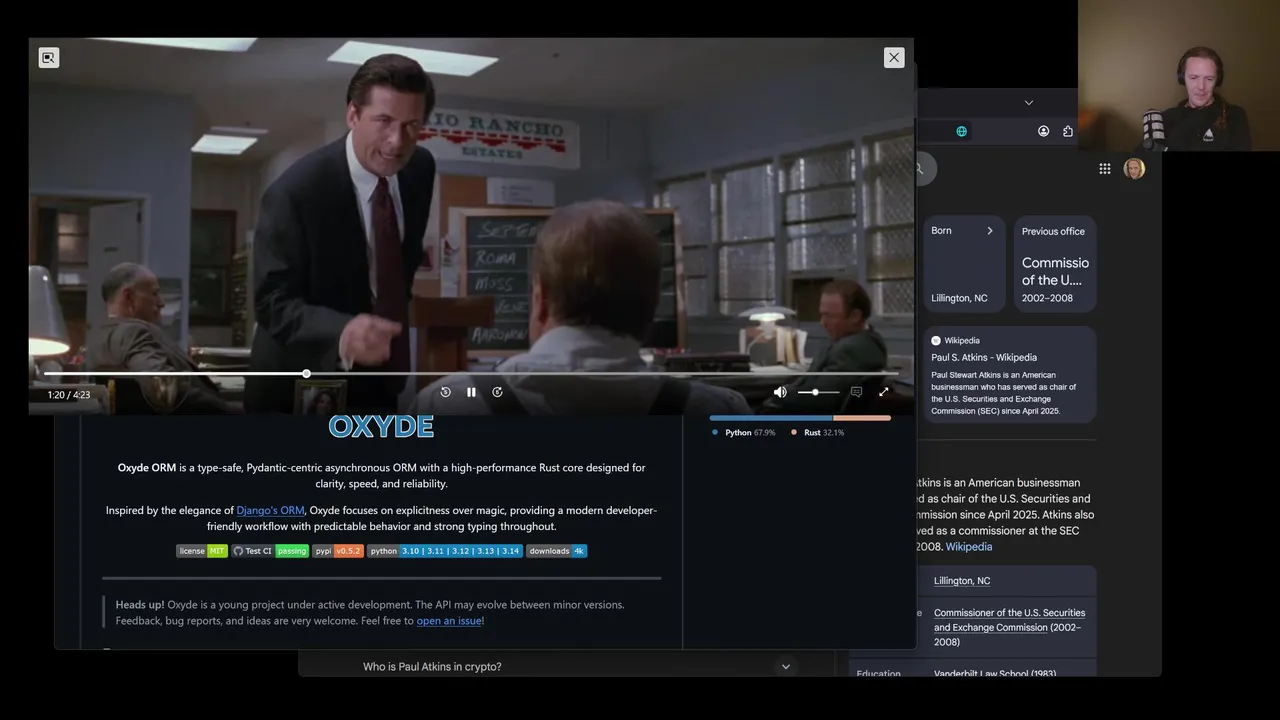Image resolution: width=1280 pixels, height=720 pixels.
Task: Enter fullscreen video mode
Action: tap(884, 392)
